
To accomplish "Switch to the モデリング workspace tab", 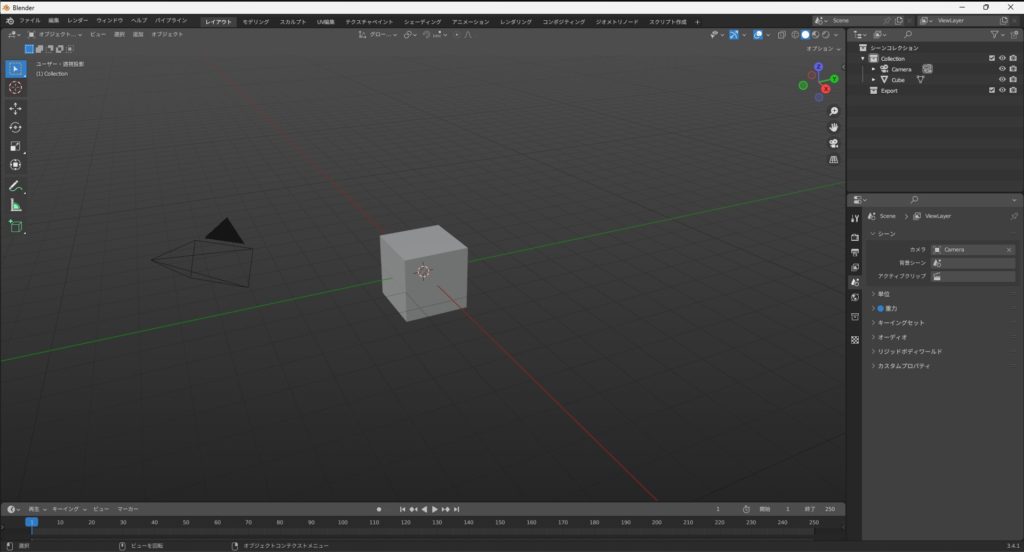I will (255, 21).
